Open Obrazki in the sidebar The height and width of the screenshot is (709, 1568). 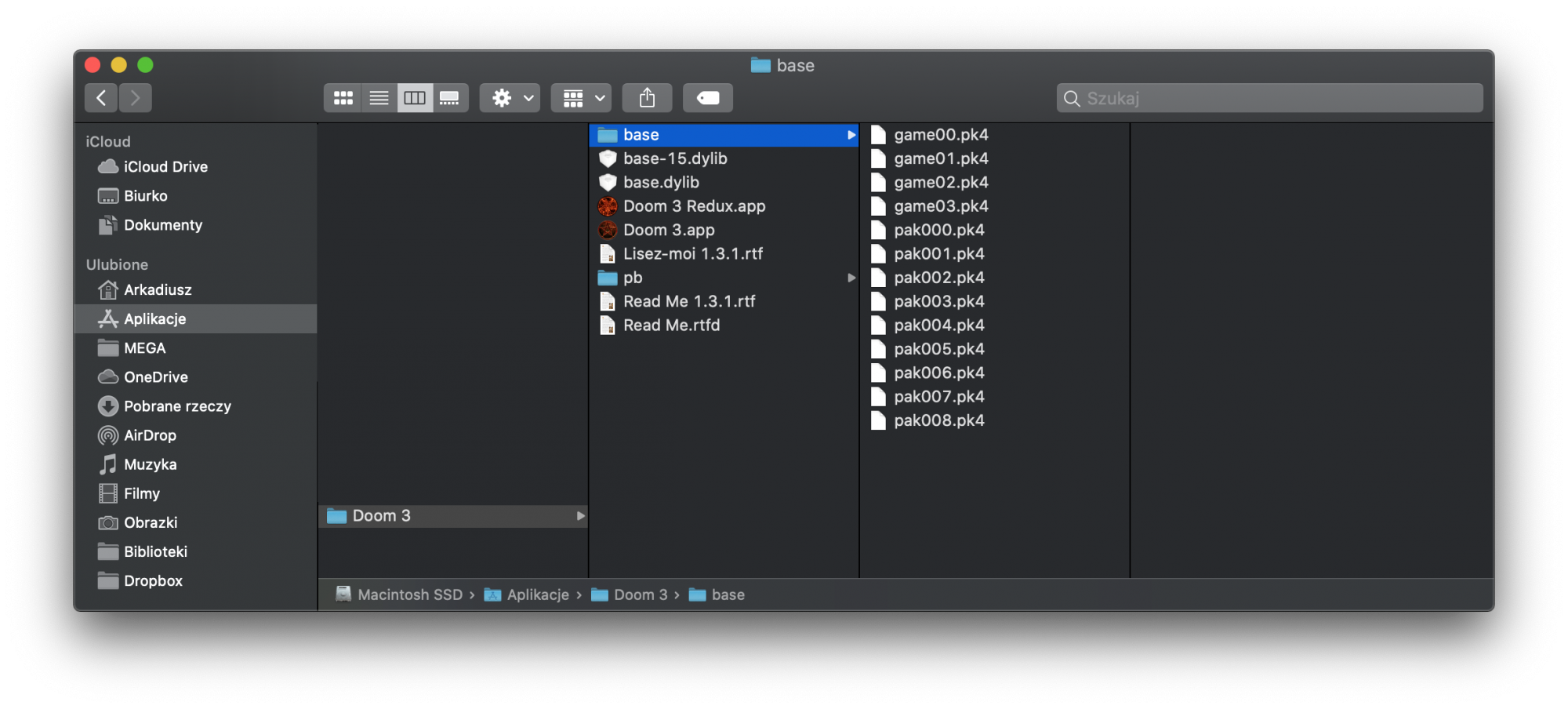196,522
